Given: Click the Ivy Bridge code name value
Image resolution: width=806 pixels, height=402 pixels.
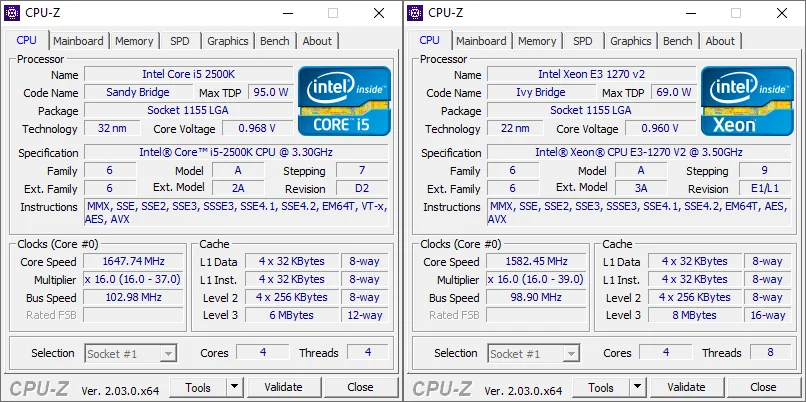Looking at the screenshot, I should (x=541, y=93).
